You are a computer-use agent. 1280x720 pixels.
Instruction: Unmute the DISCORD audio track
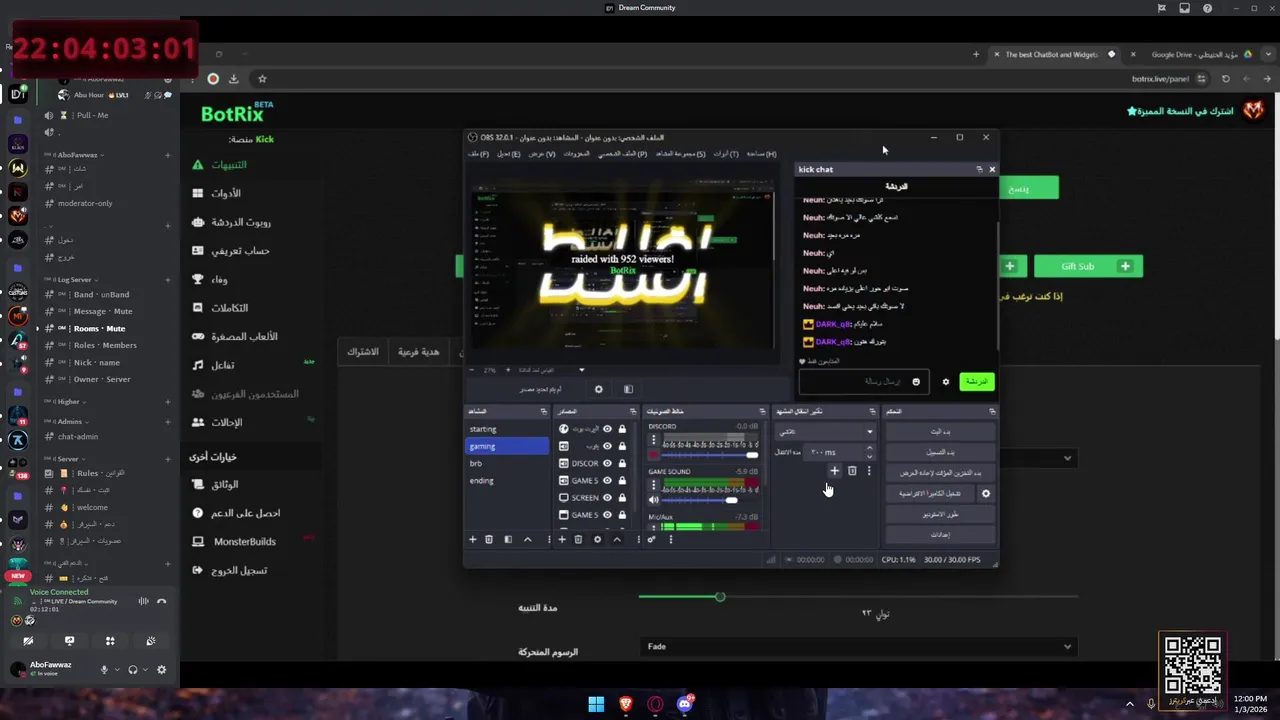[x=653, y=456]
